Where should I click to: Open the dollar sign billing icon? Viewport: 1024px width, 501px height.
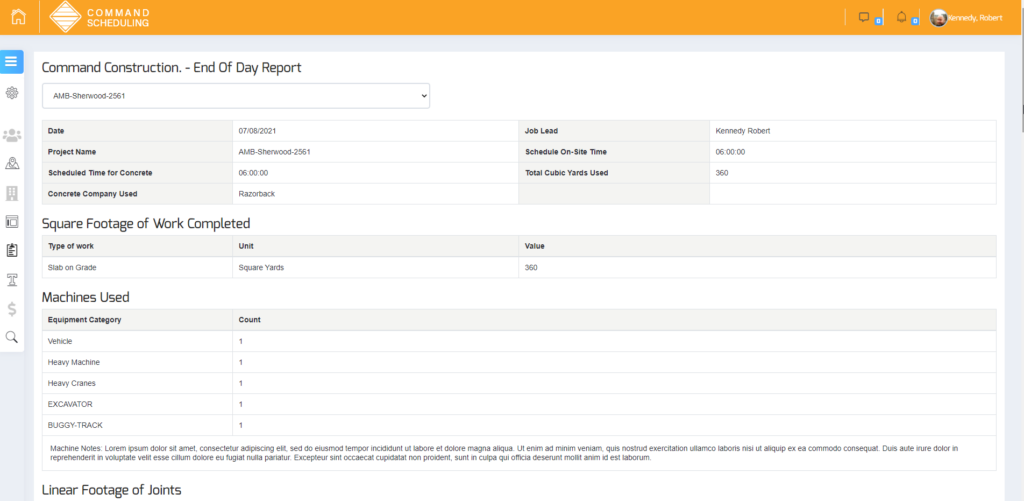(x=12, y=308)
